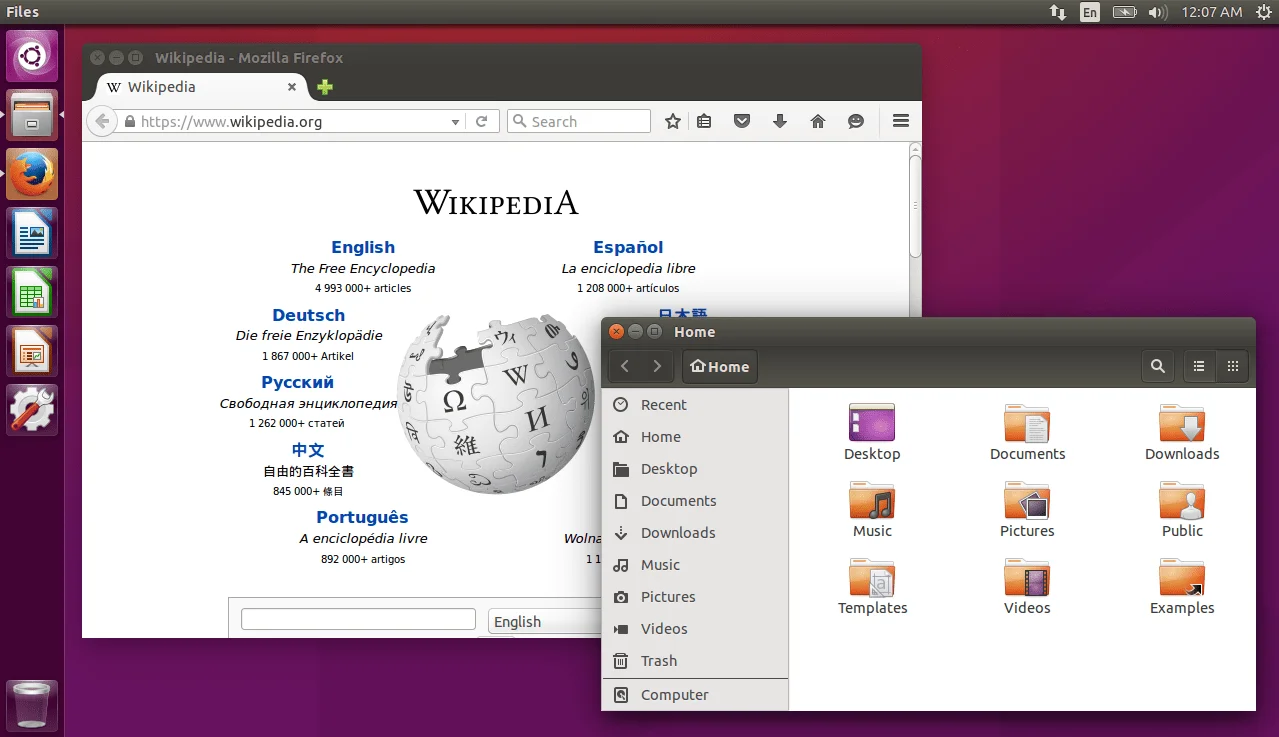Launch LibreOffice Writer from the launcher
The height and width of the screenshot is (737, 1279).
pyautogui.click(x=32, y=233)
